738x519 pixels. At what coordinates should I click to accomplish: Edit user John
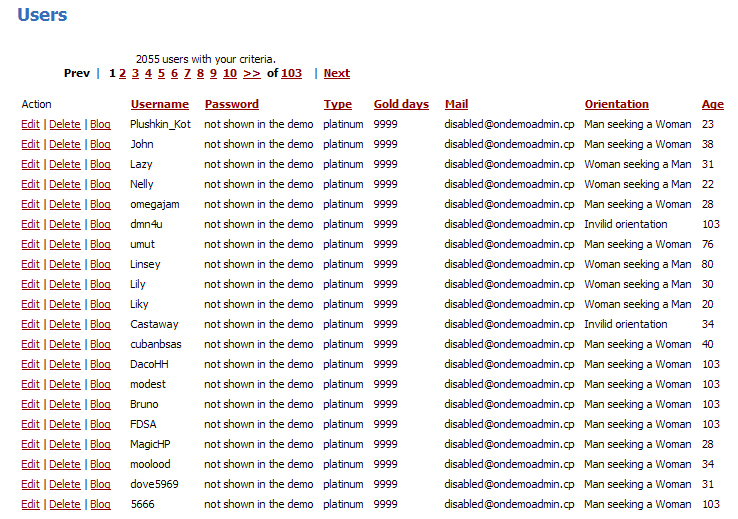(x=30, y=144)
